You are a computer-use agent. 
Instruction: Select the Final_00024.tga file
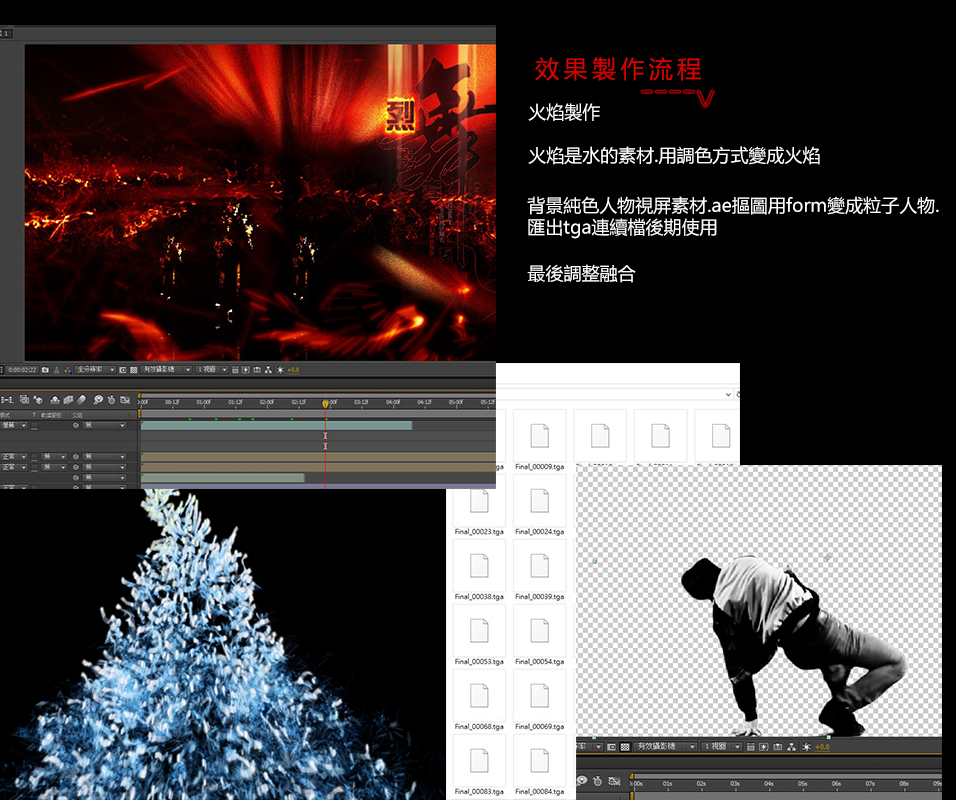point(540,505)
